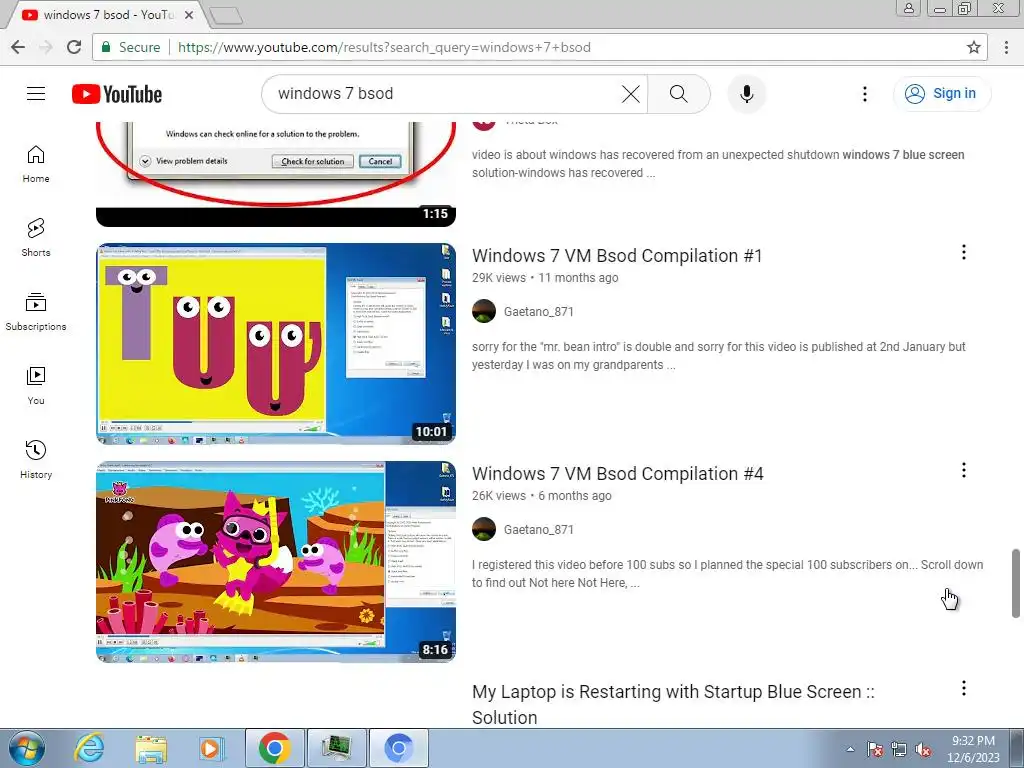Click the page vertical scrollbar thumb
Image resolution: width=1024 pixels, height=768 pixels.
click(1016, 583)
